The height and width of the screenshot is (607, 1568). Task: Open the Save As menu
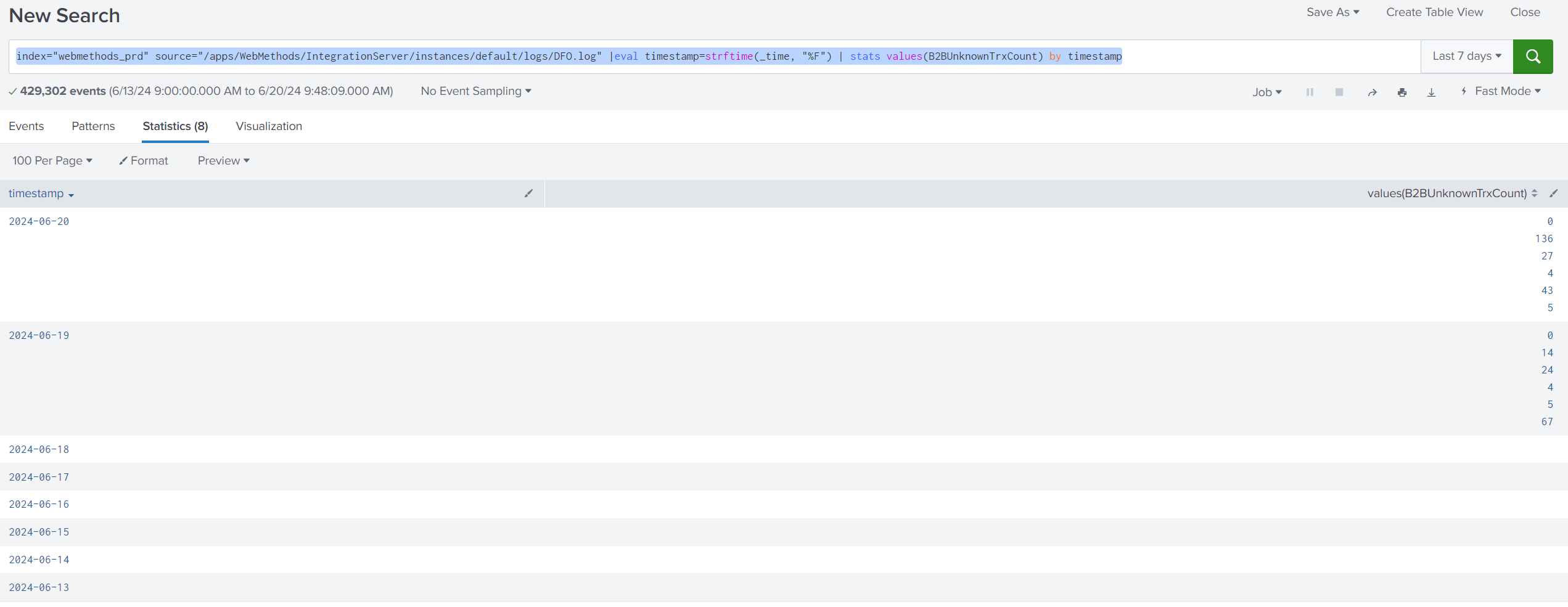(1332, 12)
